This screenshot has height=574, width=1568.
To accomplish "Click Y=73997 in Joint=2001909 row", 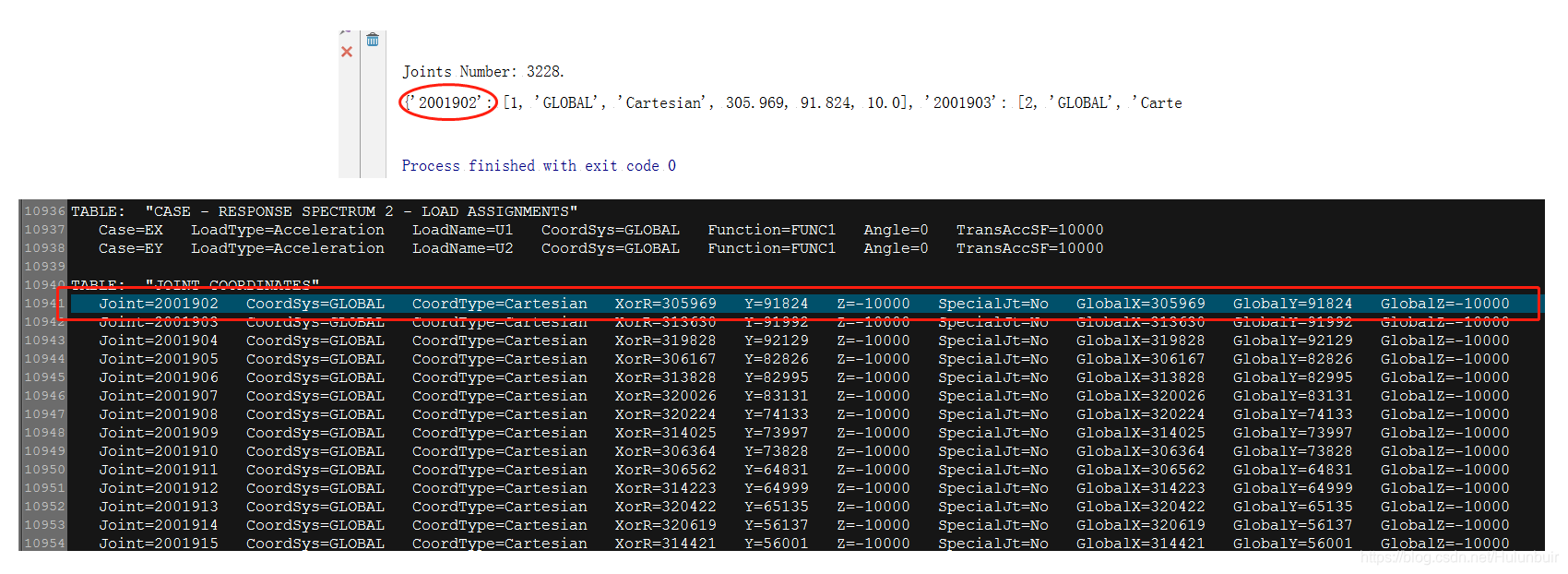I will pyautogui.click(x=776, y=433).
